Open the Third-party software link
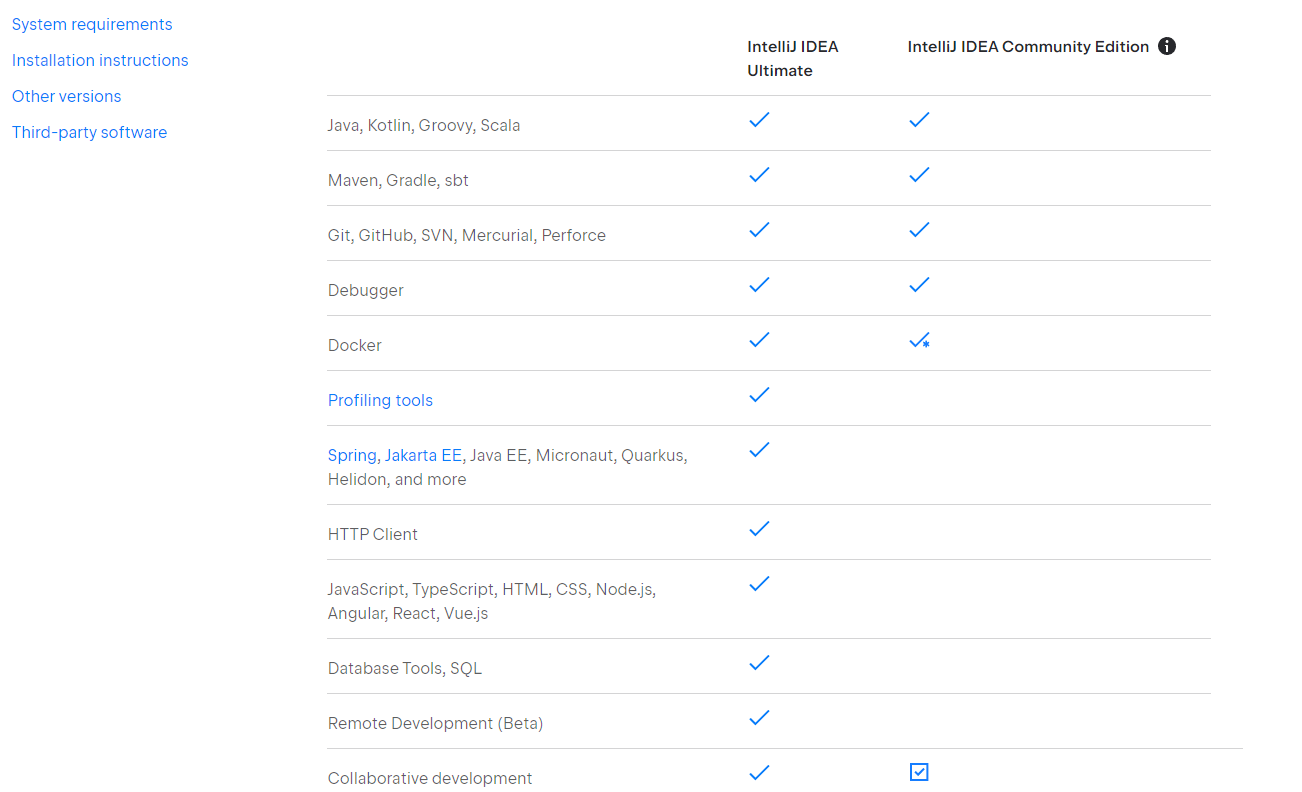The height and width of the screenshot is (792, 1302). coord(90,132)
